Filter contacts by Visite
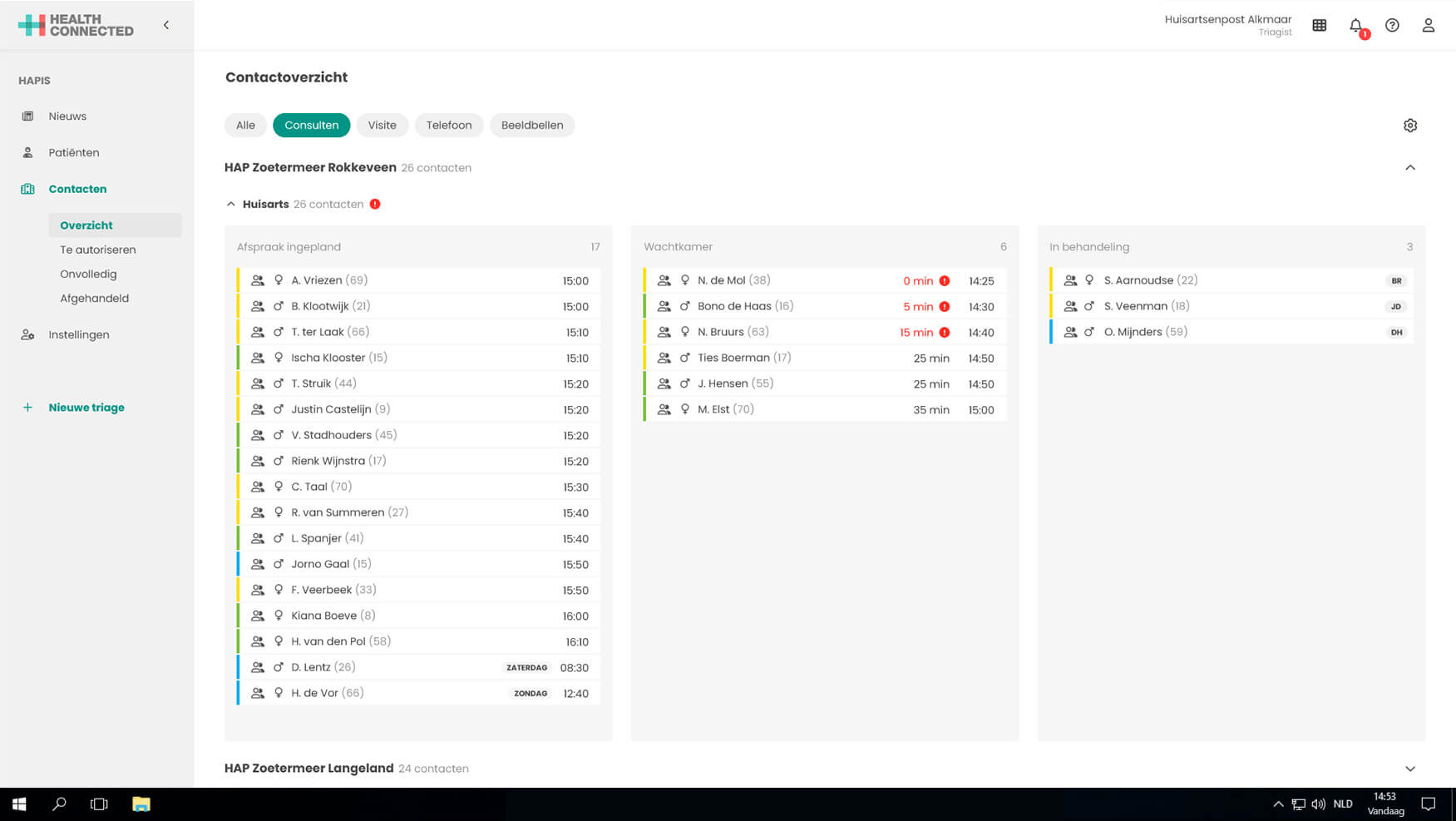 click(x=382, y=126)
